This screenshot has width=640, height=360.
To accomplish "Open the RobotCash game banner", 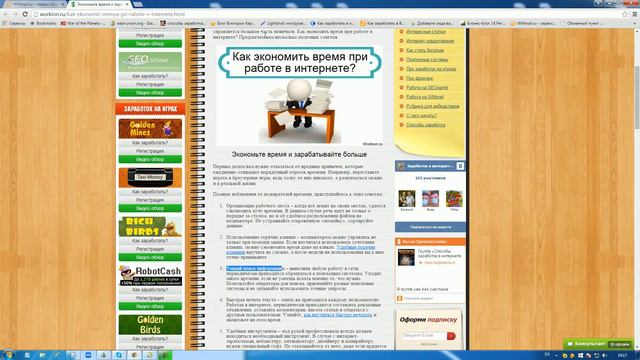I will pyautogui.click(x=150, y=276).
